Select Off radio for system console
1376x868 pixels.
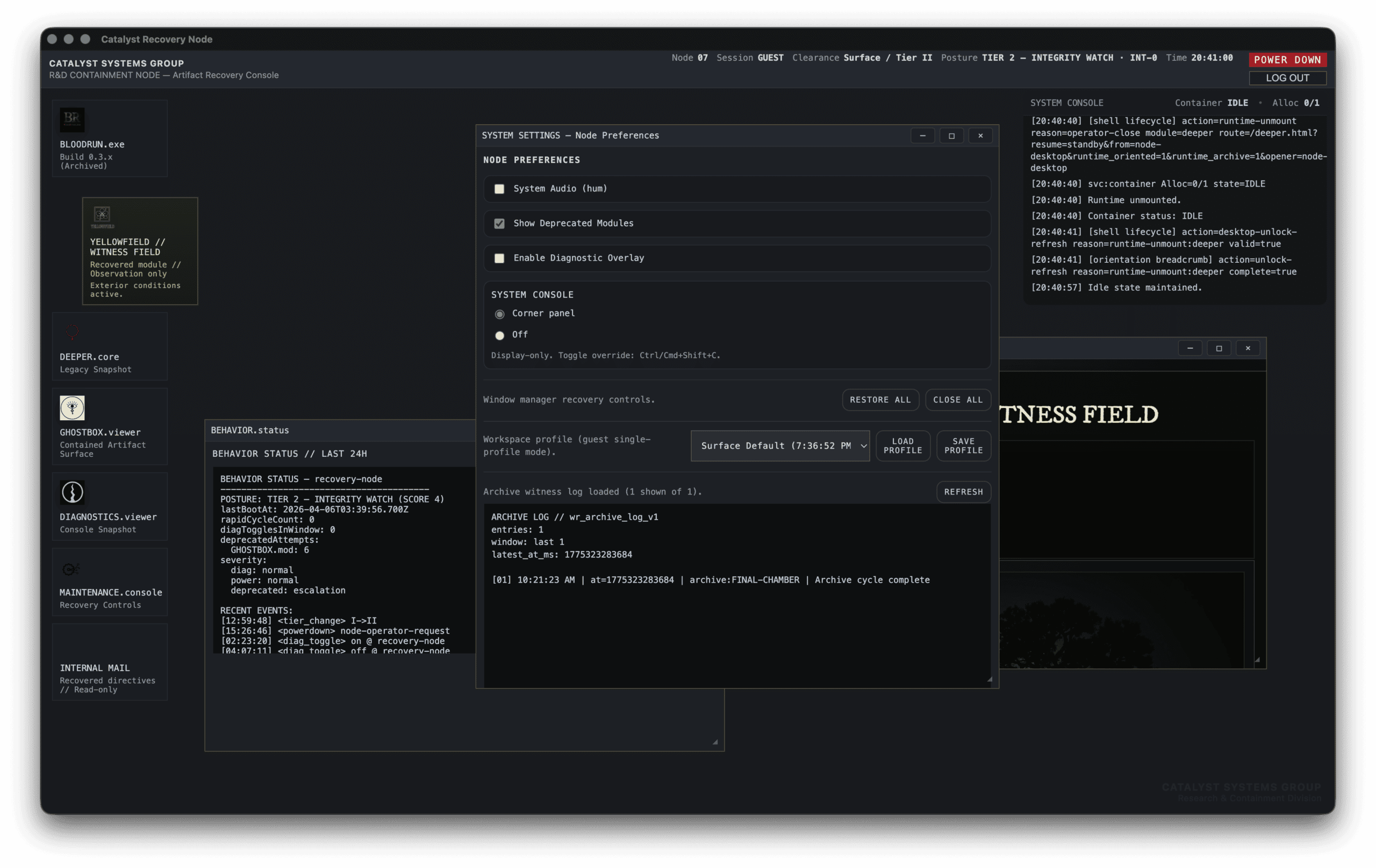499,335
